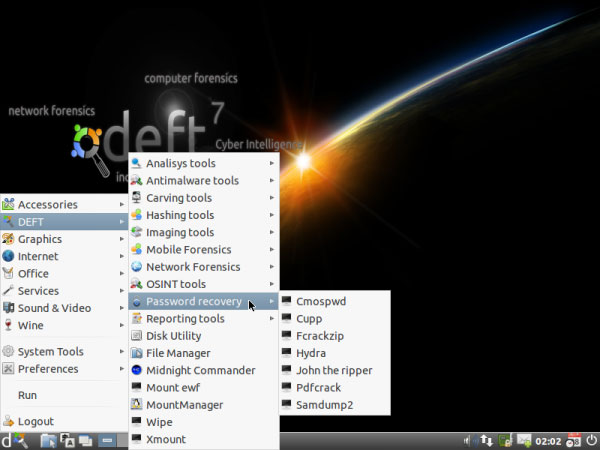Click the Mobile Forensics icon

click(x=137, y=249)
